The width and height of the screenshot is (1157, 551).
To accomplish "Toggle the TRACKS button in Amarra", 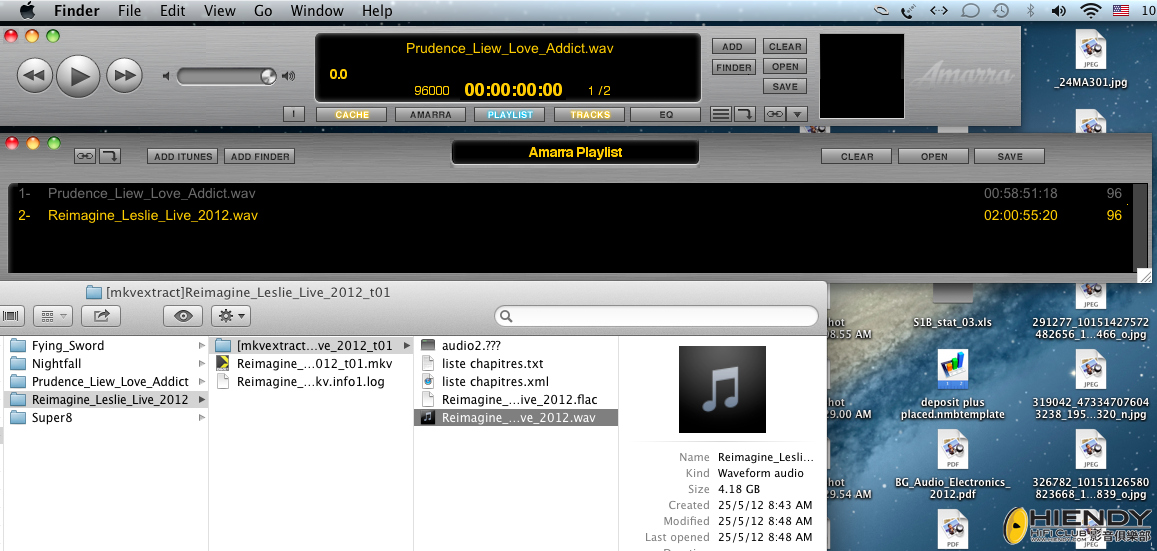I will tap(590, 114).
